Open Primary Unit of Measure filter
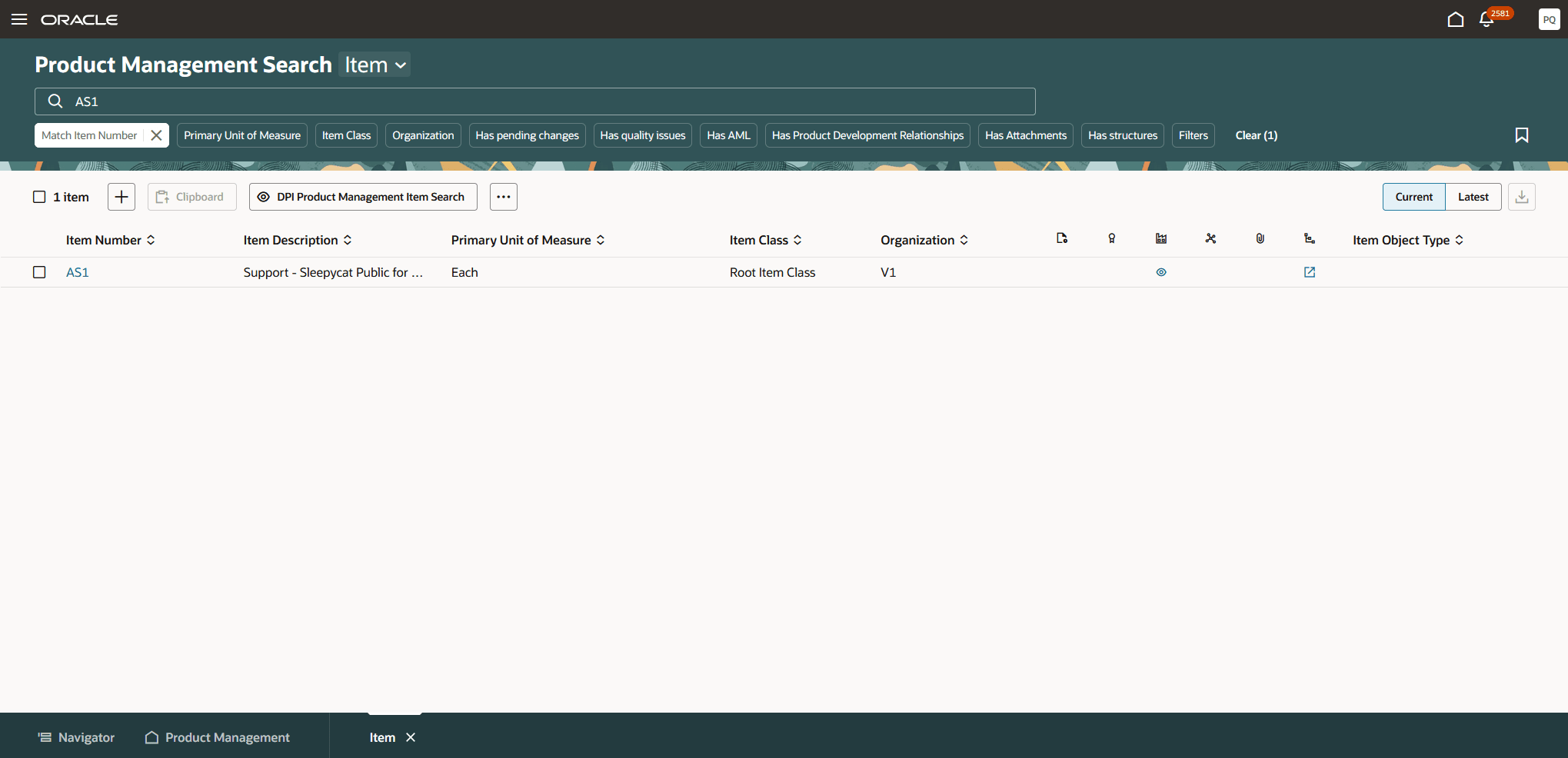1568x758 pixels. point(242,135)
